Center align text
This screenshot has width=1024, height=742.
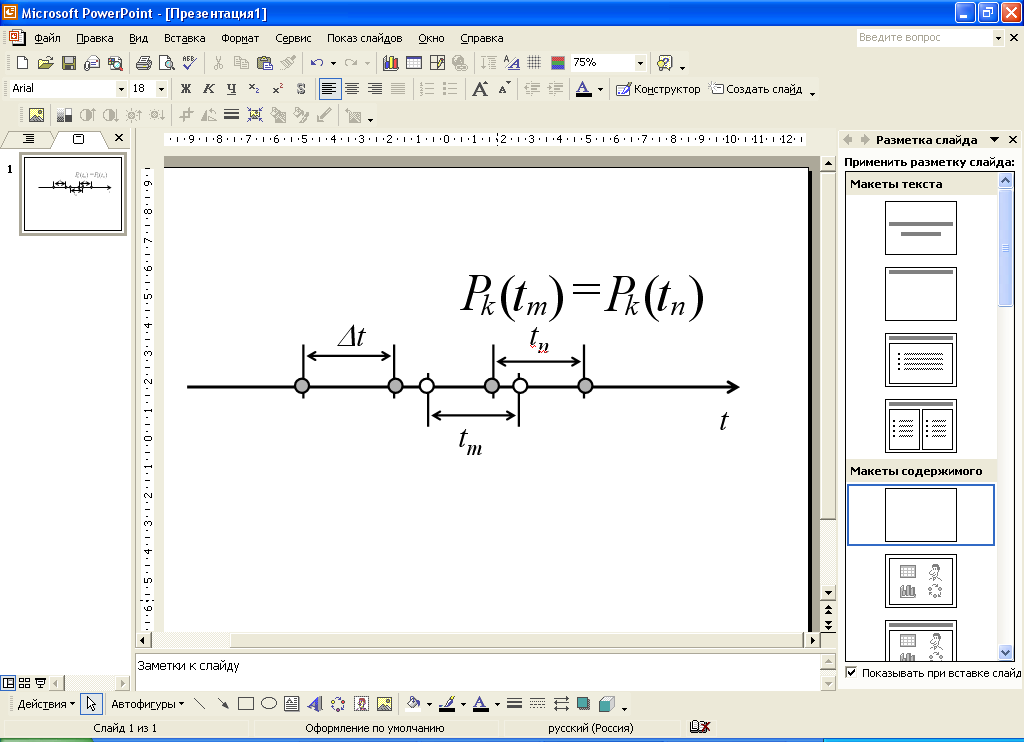(352, 89)
